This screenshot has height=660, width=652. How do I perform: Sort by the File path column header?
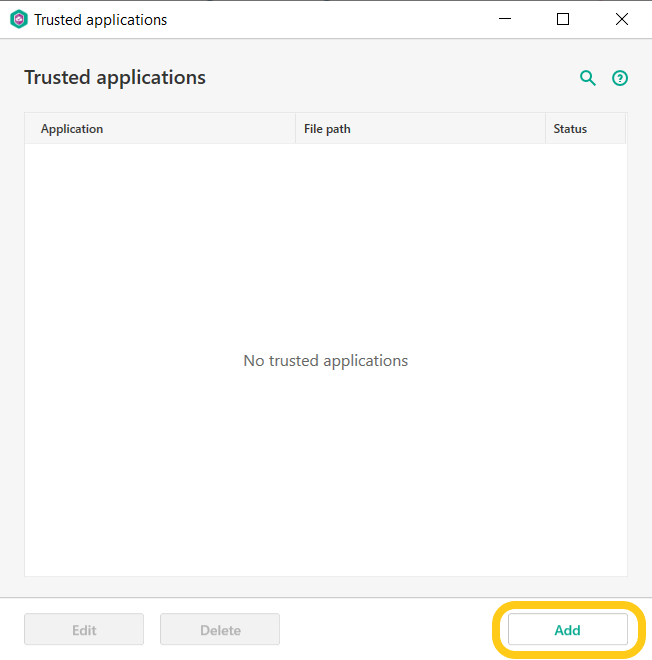coord(420,128)
